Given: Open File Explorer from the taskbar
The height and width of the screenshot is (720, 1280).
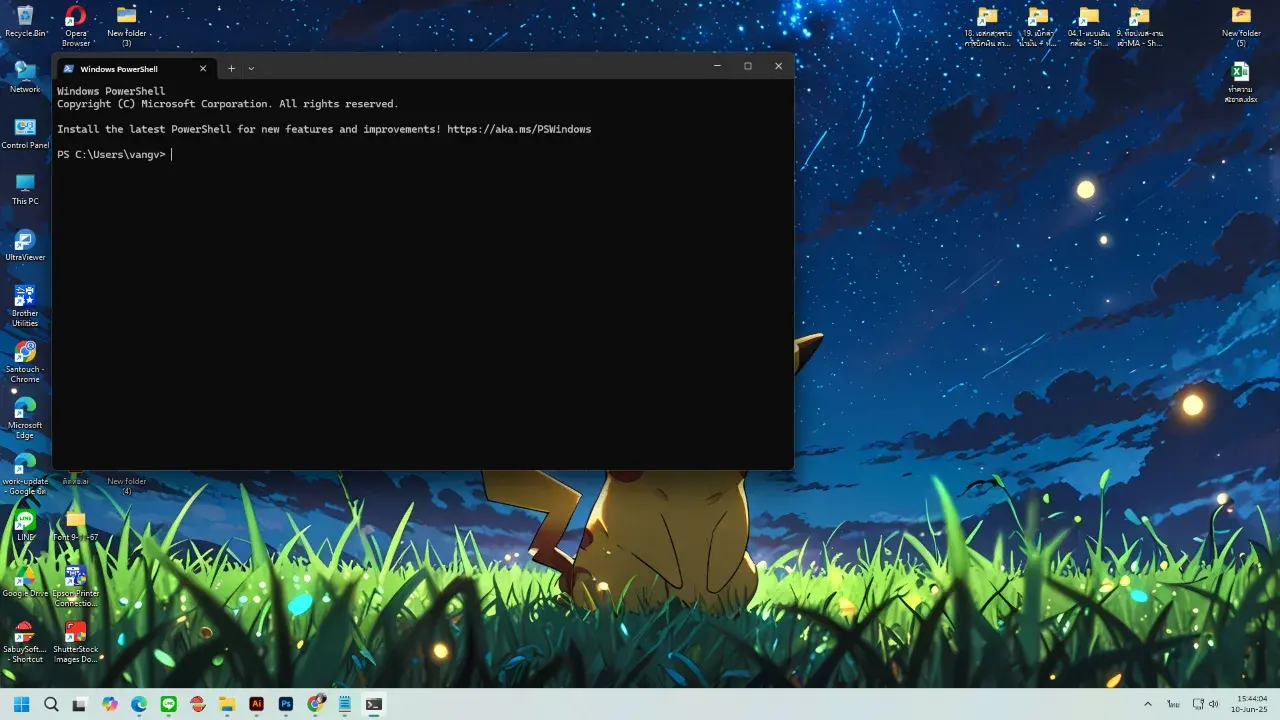Looking at the screenshot, I should (x=227, y=704).
